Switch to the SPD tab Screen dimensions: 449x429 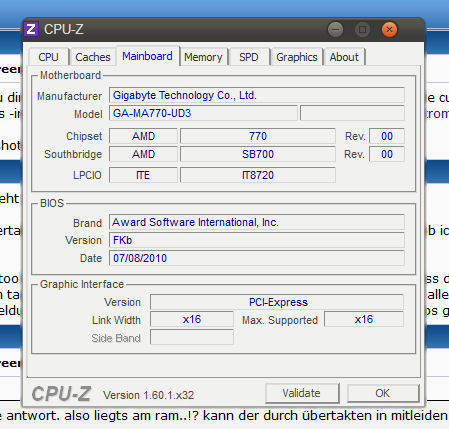tap(249, 57)
